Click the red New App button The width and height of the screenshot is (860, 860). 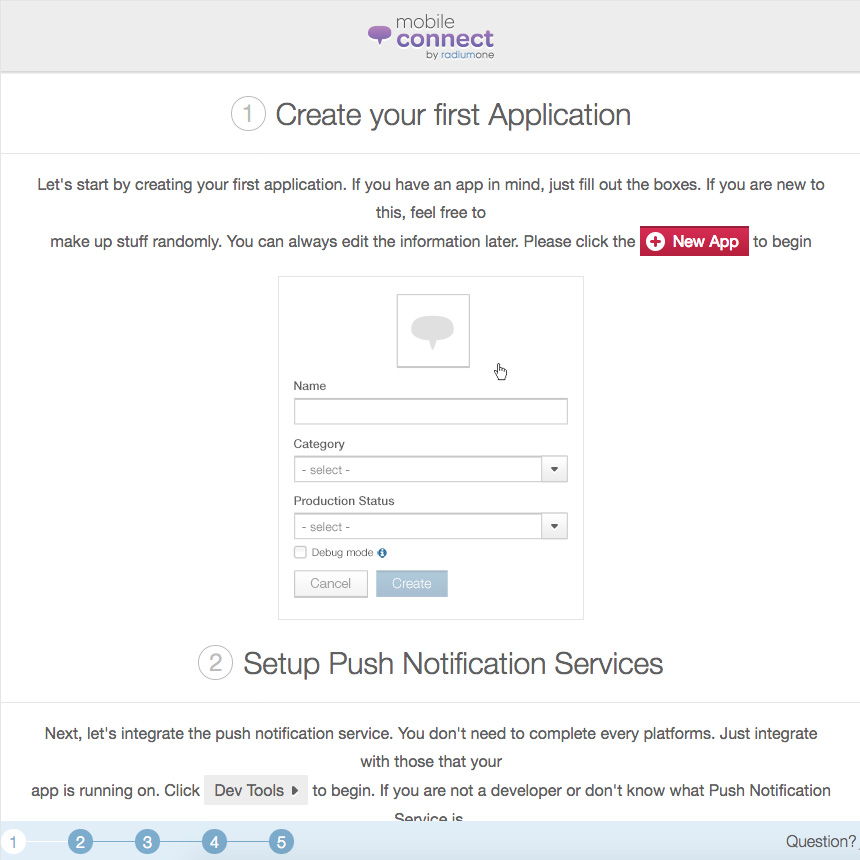[694, 241]
